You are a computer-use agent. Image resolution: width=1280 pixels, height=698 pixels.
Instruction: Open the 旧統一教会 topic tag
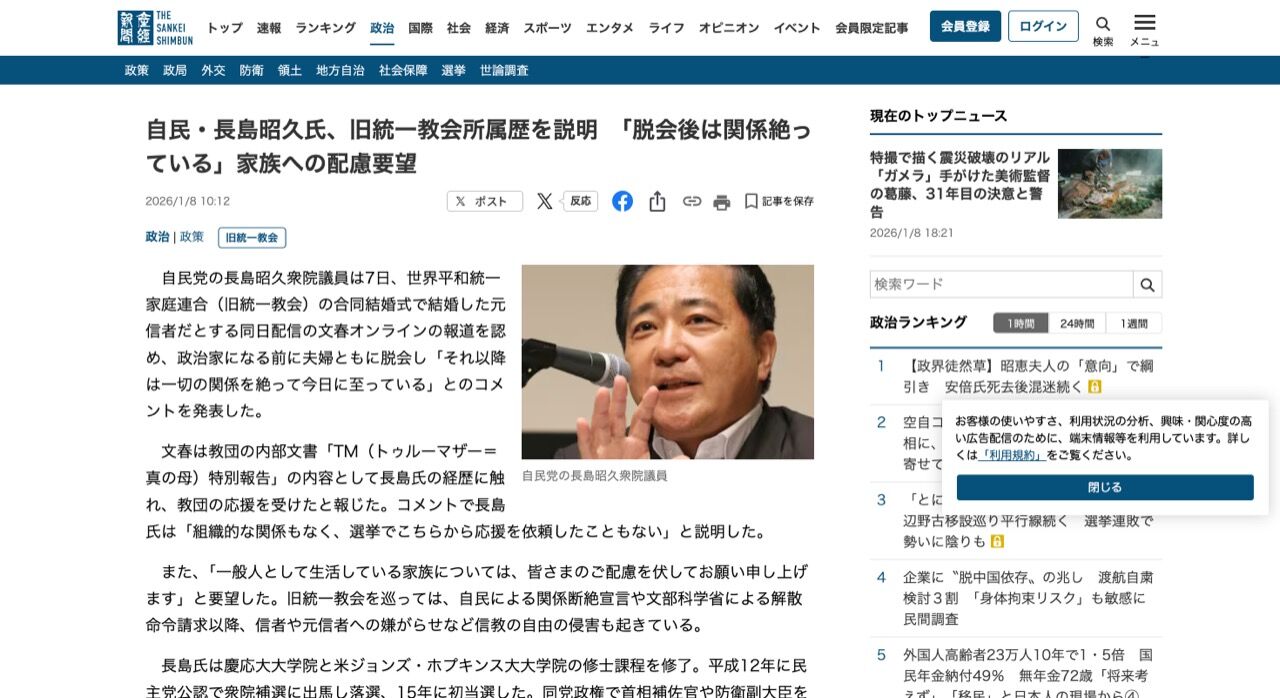(252, 238)
